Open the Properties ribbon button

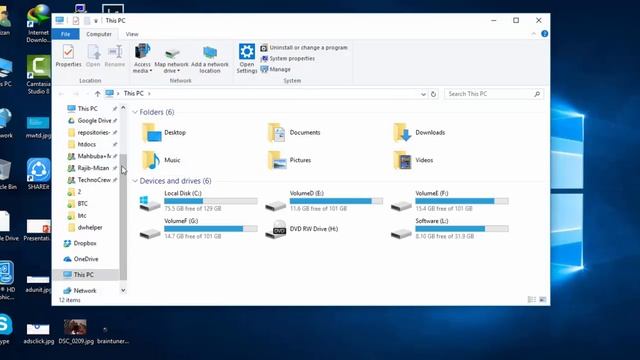coord(68,56)
